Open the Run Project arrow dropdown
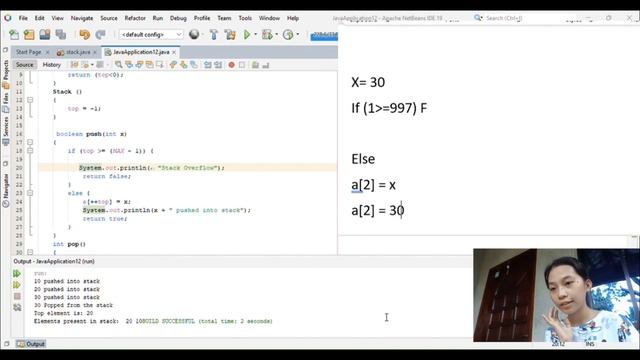Viewport: 640px width, 360px height. coord(256,35)
